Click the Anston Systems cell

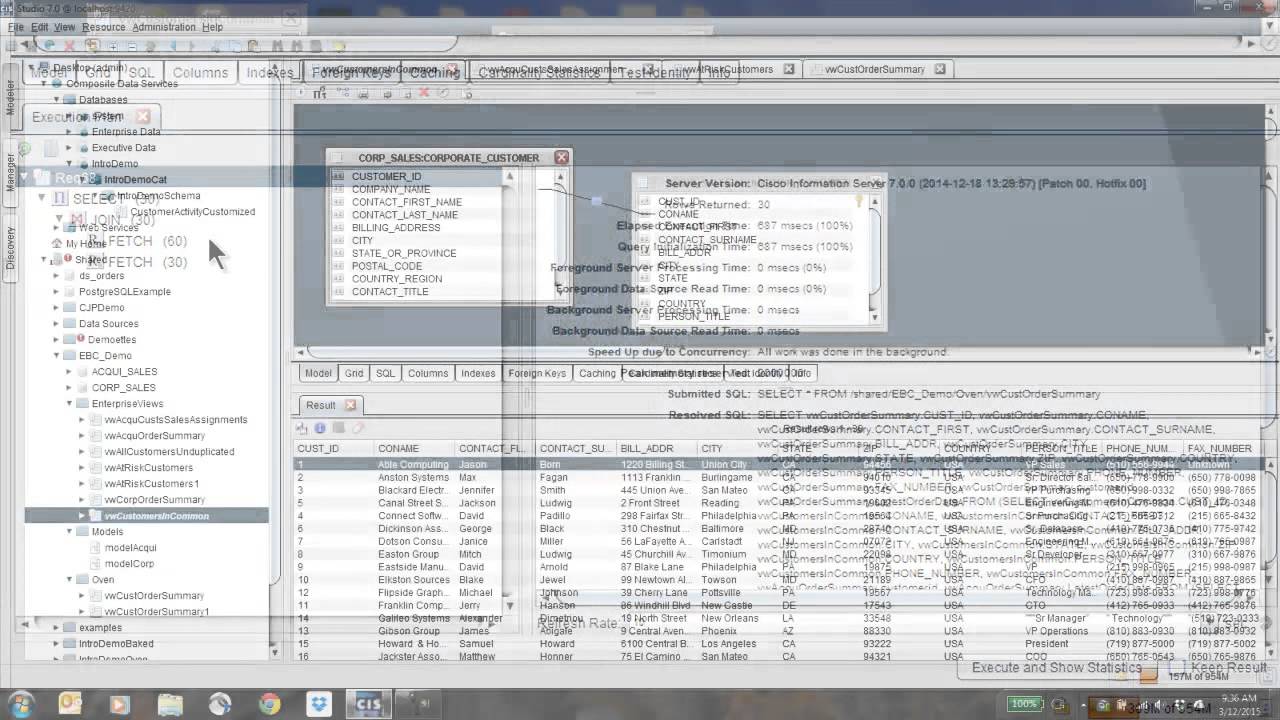tap(413, 478)
